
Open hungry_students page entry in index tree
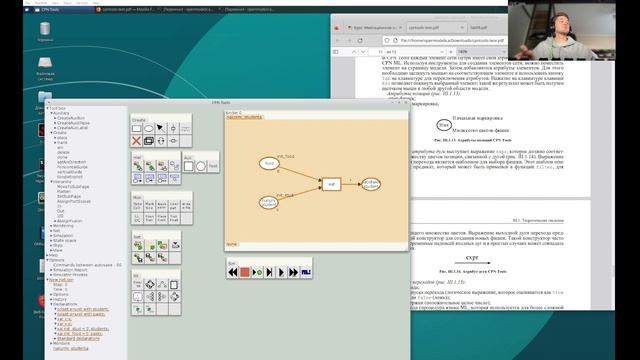click(x=71, y=348)
